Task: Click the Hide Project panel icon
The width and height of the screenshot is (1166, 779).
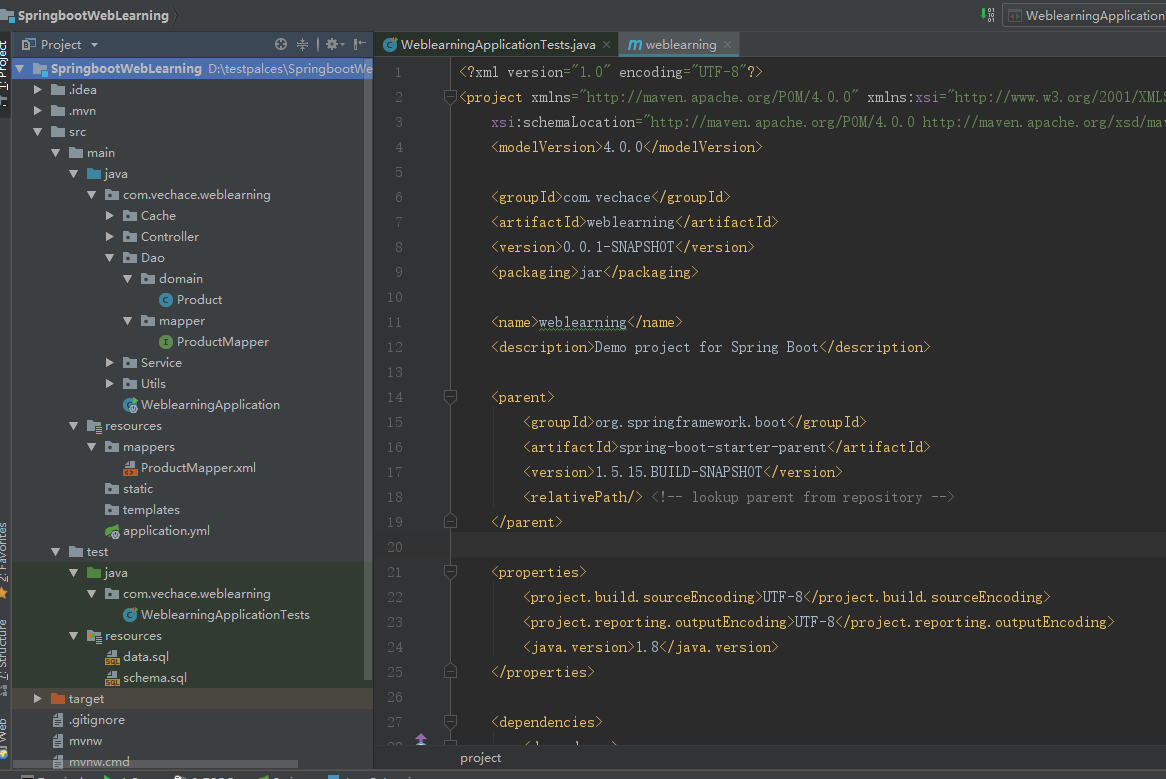Action: [359, 44]
